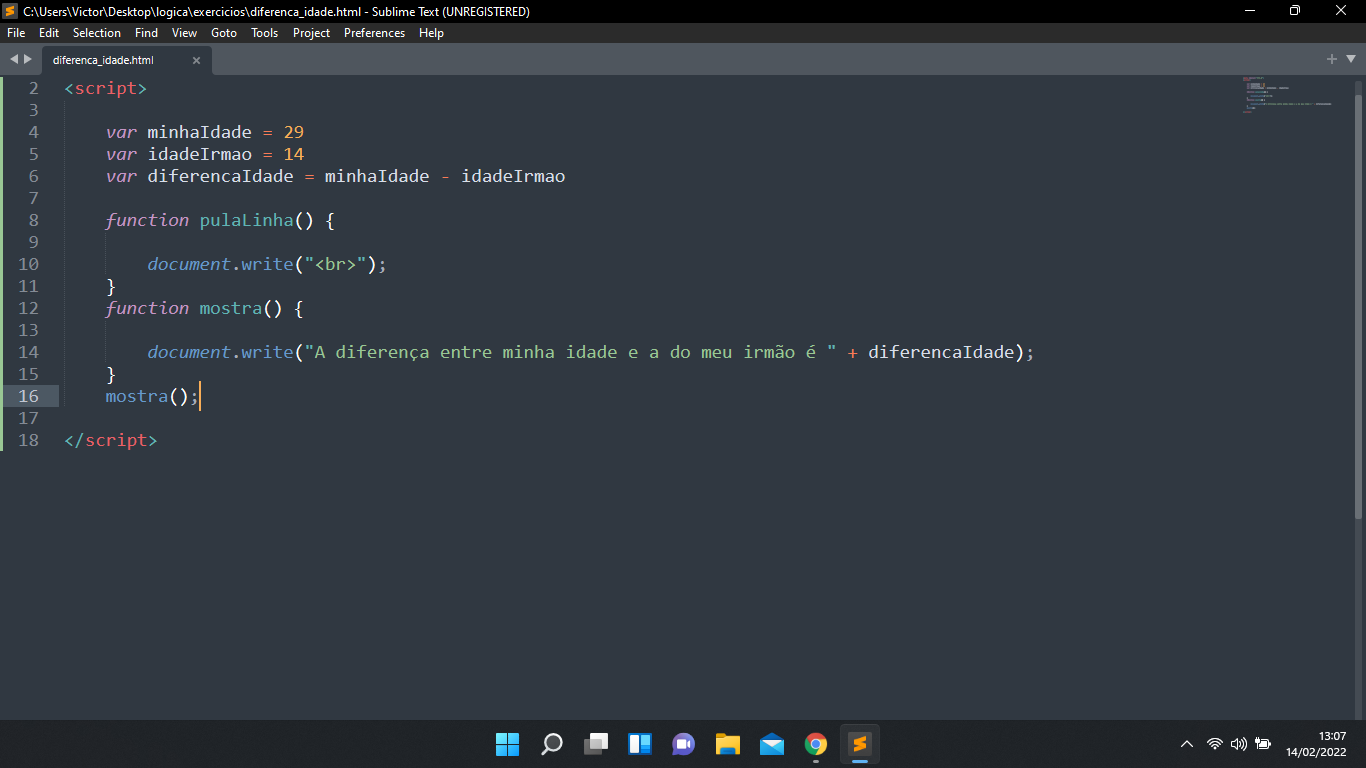Click line number 8 in gutter
The width and height of the screenshot is (1366, 768).
33,220
